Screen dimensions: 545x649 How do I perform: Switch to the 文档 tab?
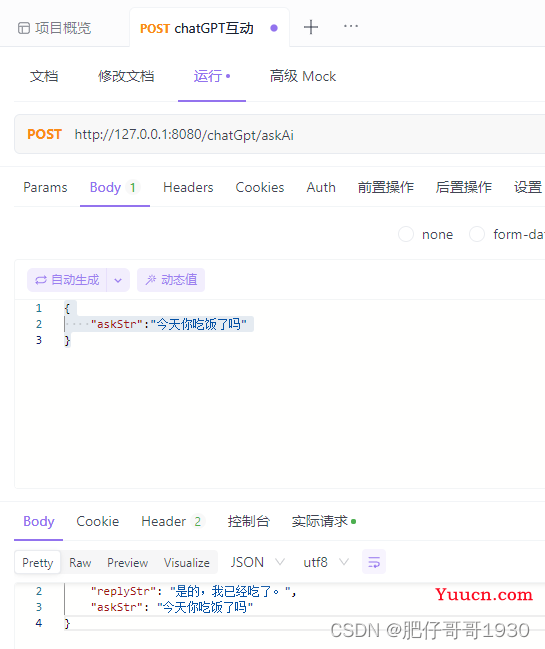pos(44,76)
